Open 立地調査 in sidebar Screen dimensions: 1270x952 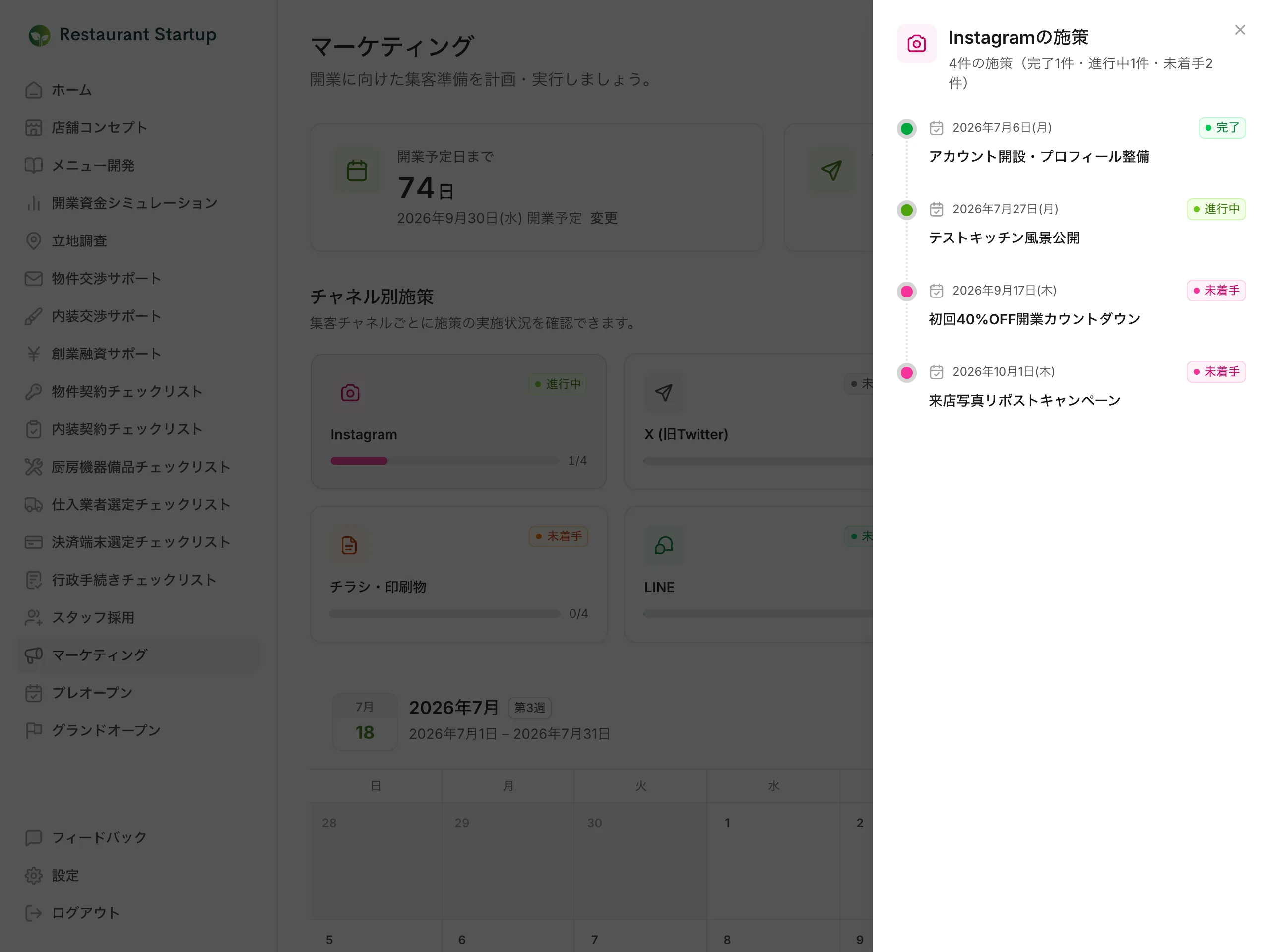point(138,241)
